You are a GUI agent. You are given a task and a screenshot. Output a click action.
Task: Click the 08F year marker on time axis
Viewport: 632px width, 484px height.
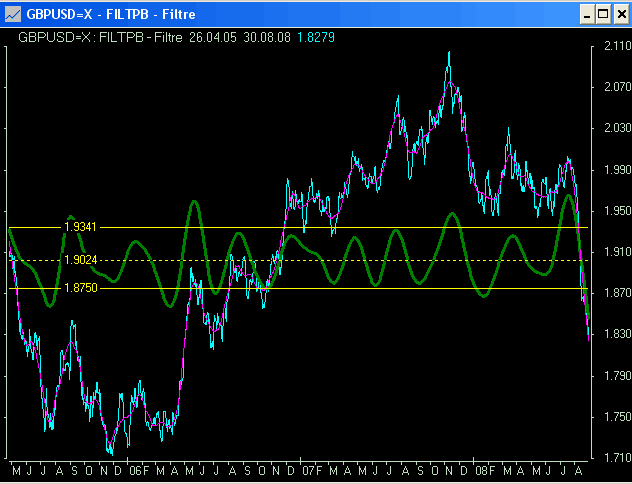pyautogui.click(x=485, y=471)
